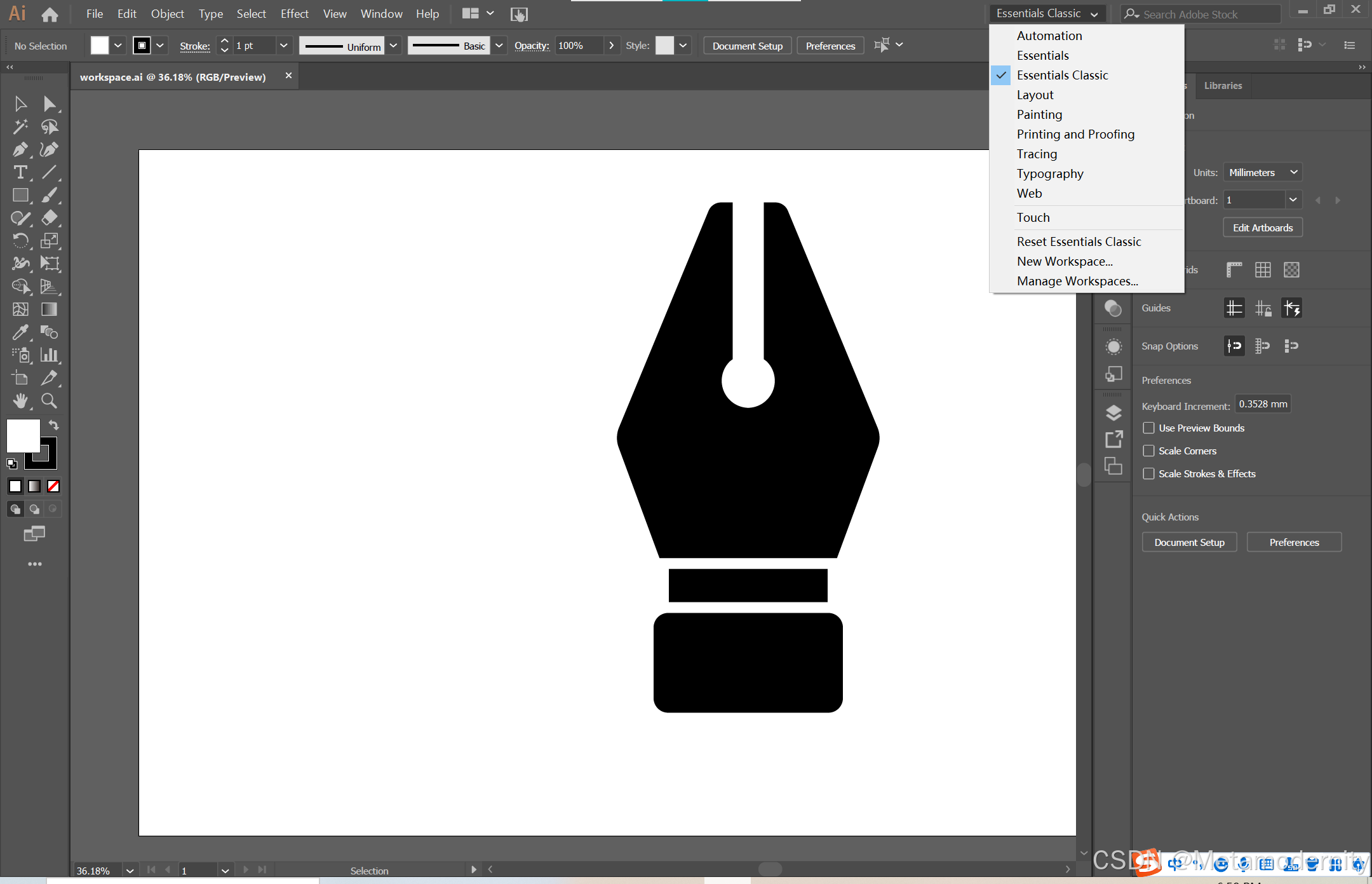Open the Units Millimeters dropdown
Screen dimensions: 1372x884
click(x=1263, y=172)
